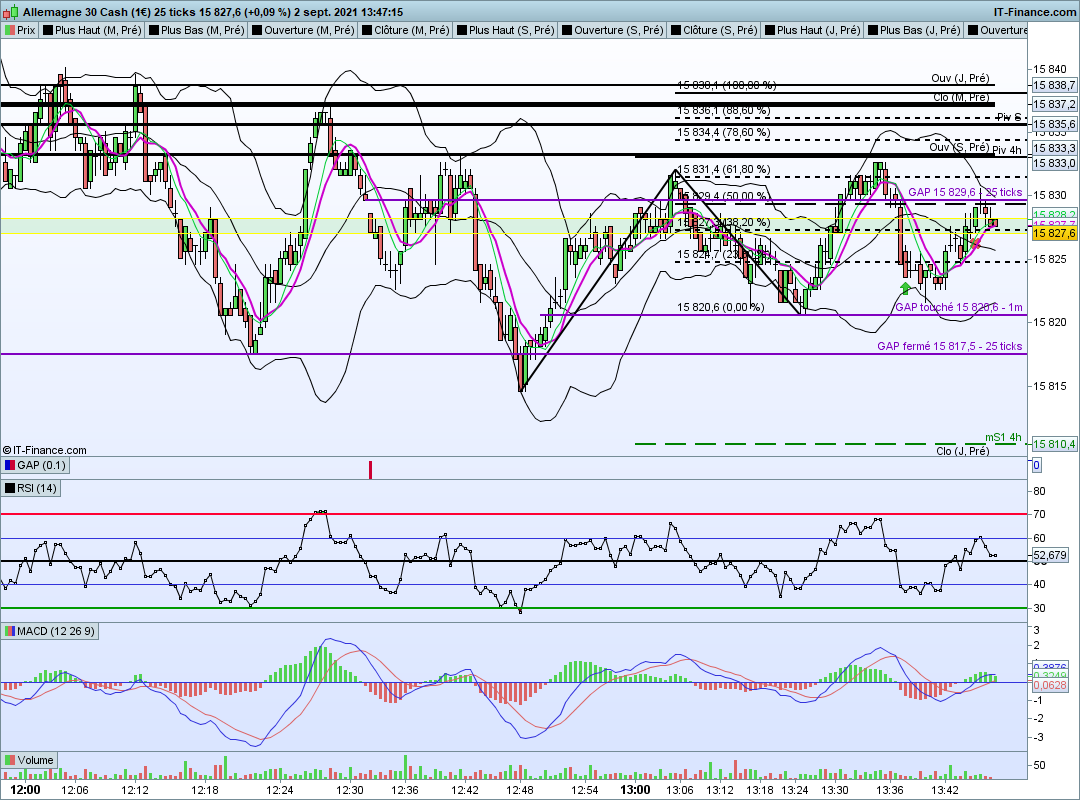Click the 'GAP 15 829,6 - 25 ticks' annotation
The width and height of the screenshot is (1080, 800).
coord(965,192)
